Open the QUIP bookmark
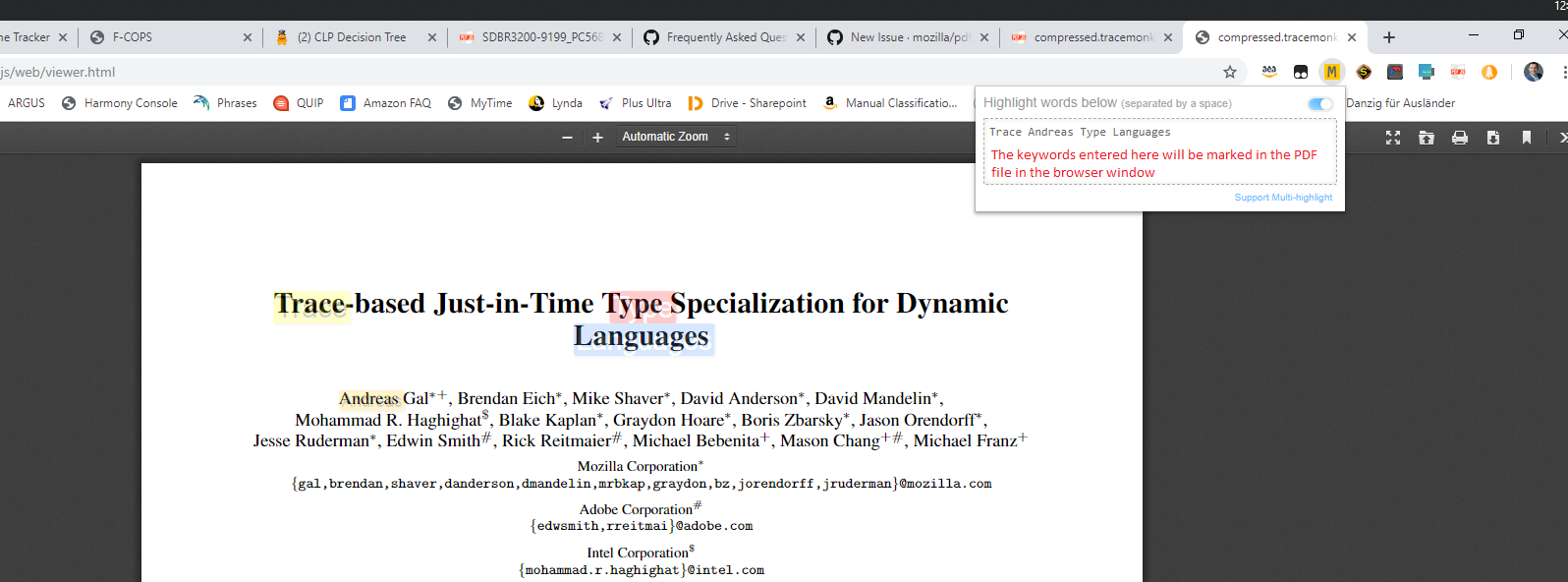The image size is (1568, 582). (x=299, y=103)
